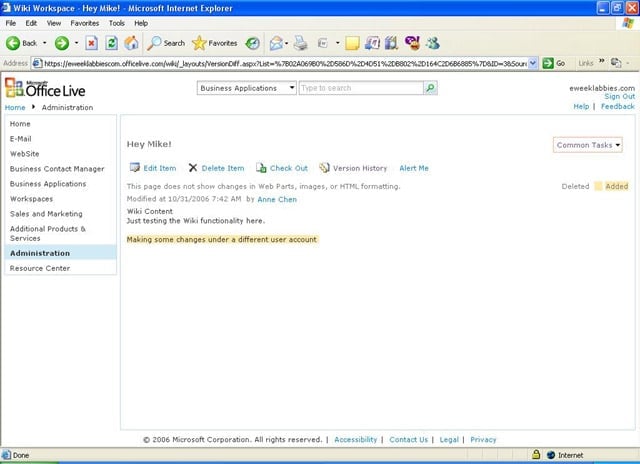The height and width of the screenshot is (464, 640).
Task: Expand the Links toolbar chevron
Action: pos(601,62)
